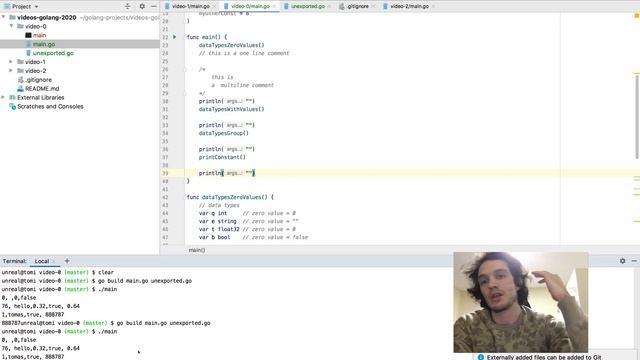Hide the Project panel with minus icon

tap(153, 6)
